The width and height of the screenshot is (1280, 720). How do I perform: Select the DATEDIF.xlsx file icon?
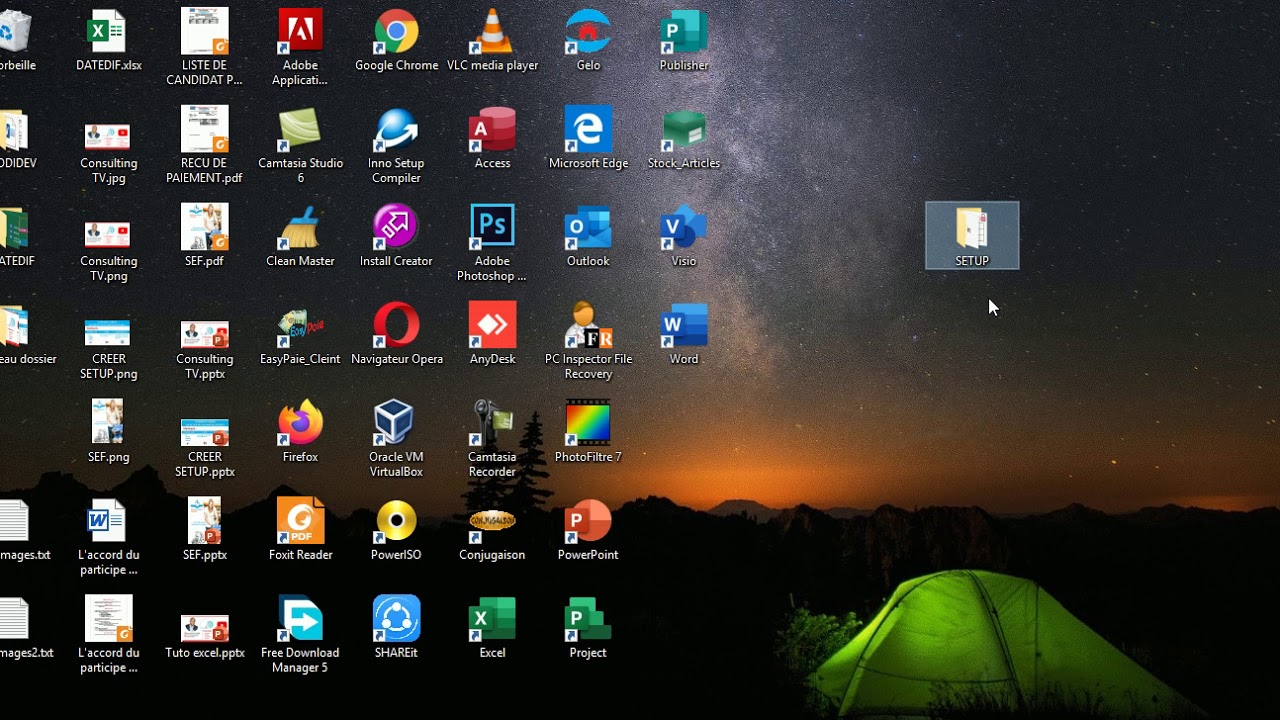108,32
